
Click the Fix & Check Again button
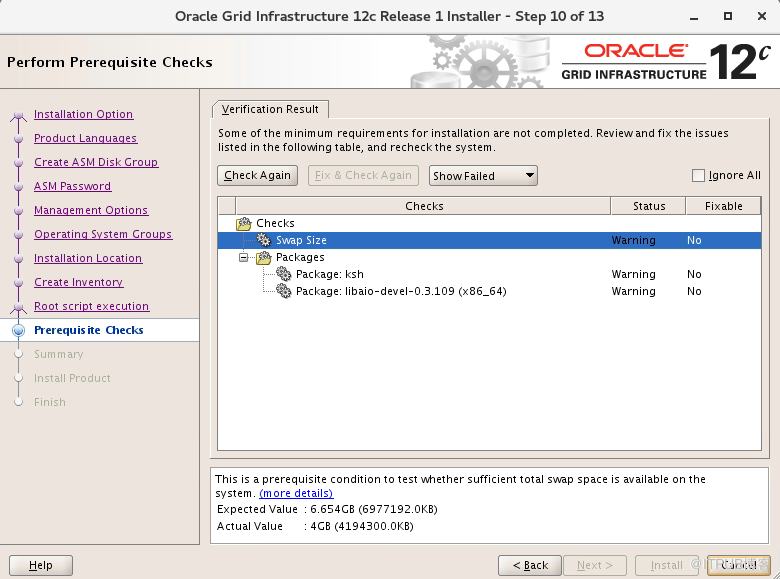363,176
